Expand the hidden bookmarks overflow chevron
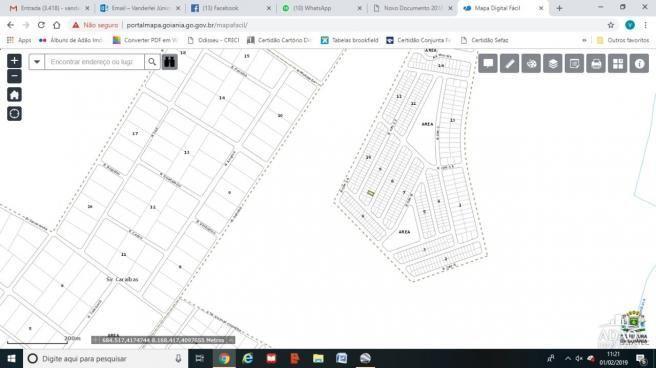Viewport: 656px width, 368px height. click(x=584, y=40)
